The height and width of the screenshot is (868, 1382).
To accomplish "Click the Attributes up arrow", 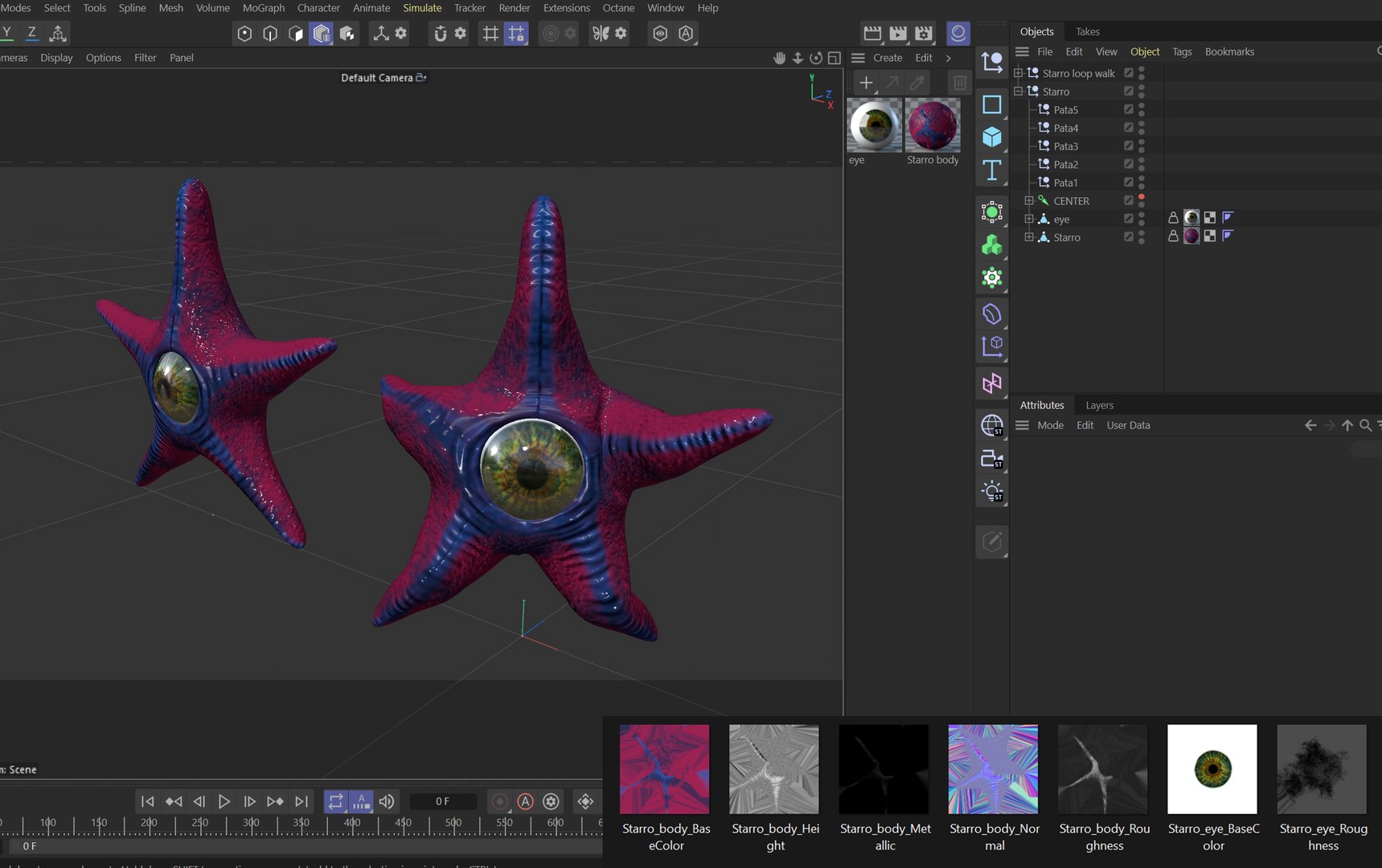I will (1347, 425).
